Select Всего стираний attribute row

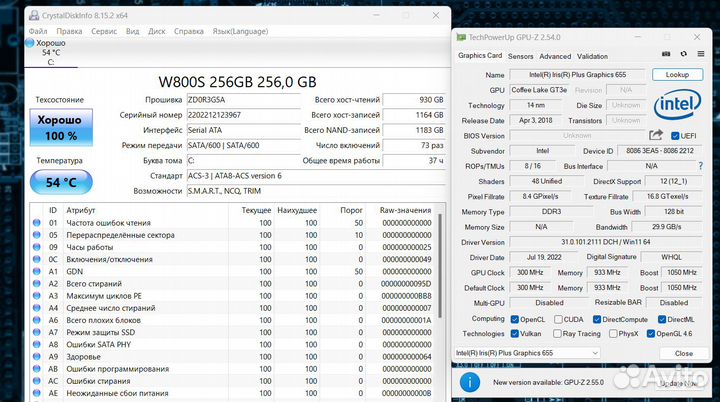232,283
